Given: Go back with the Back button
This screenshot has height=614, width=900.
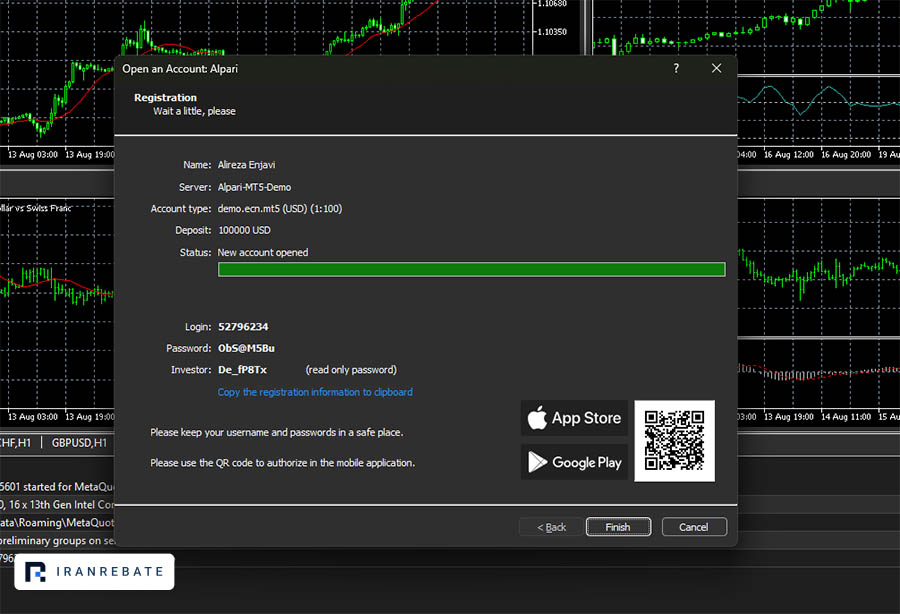Looking at the screenshot, I should click(x=551, y=527).
